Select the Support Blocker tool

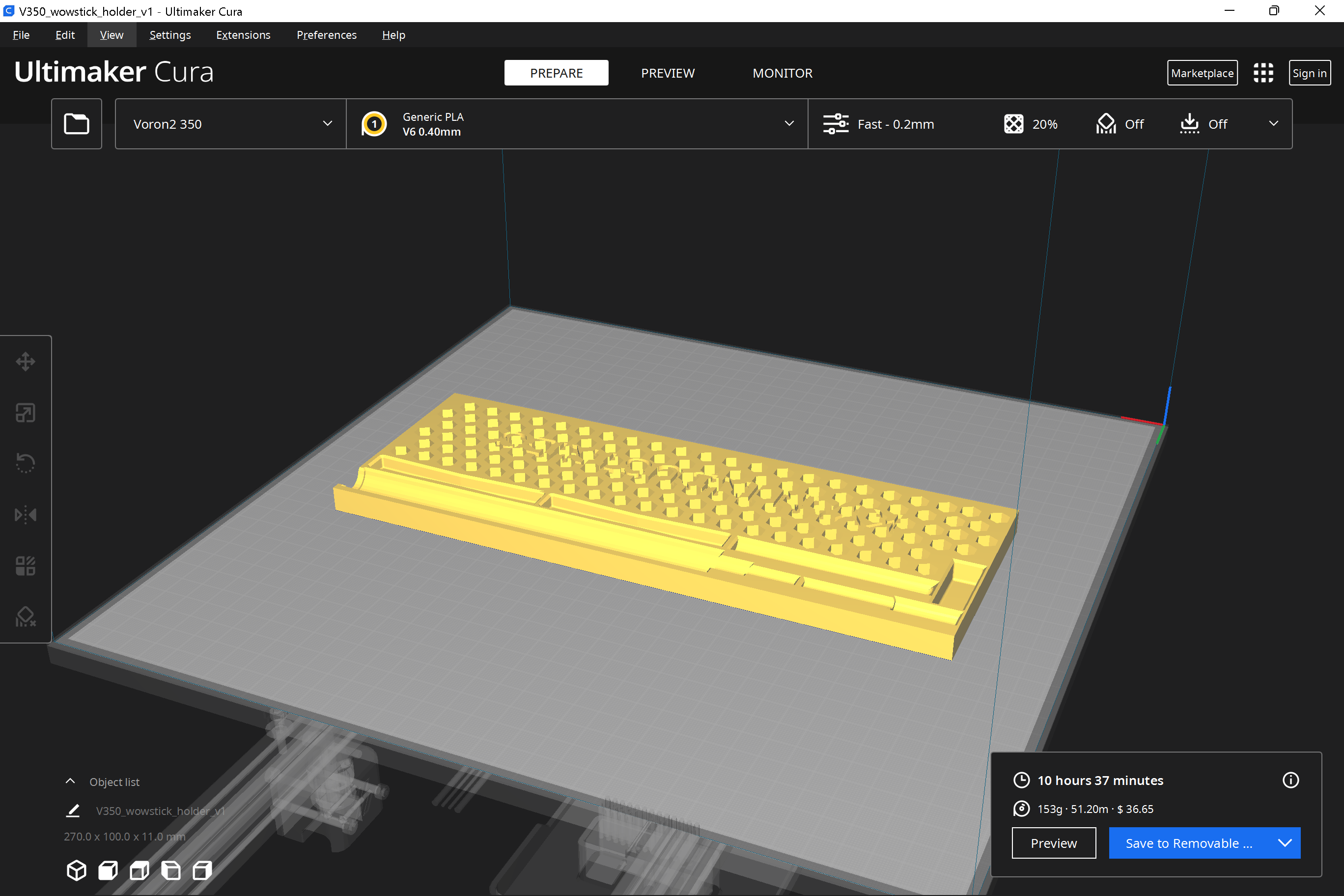(x=26, y=616)
